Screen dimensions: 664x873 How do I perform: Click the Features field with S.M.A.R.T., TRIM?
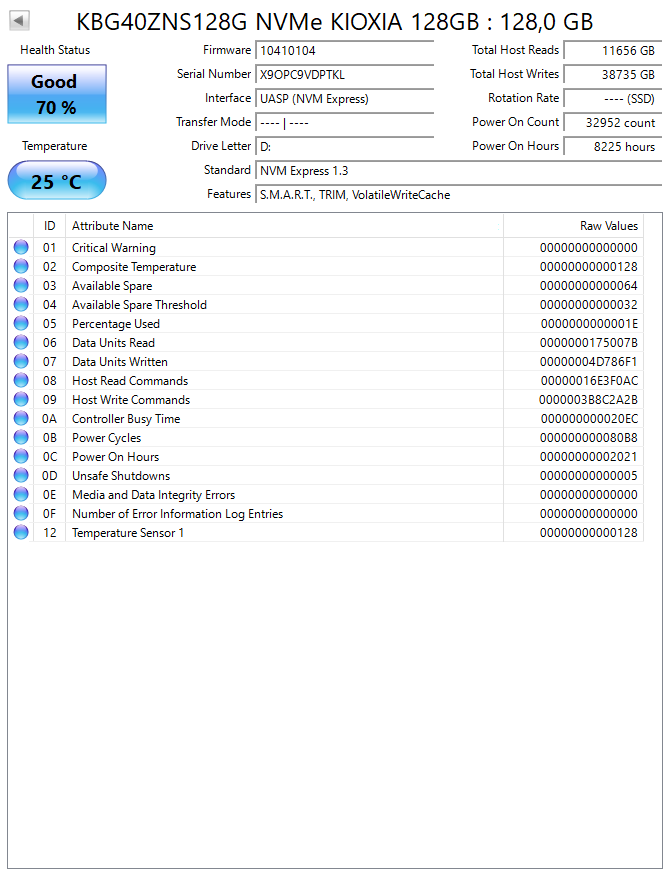(459, 194)
